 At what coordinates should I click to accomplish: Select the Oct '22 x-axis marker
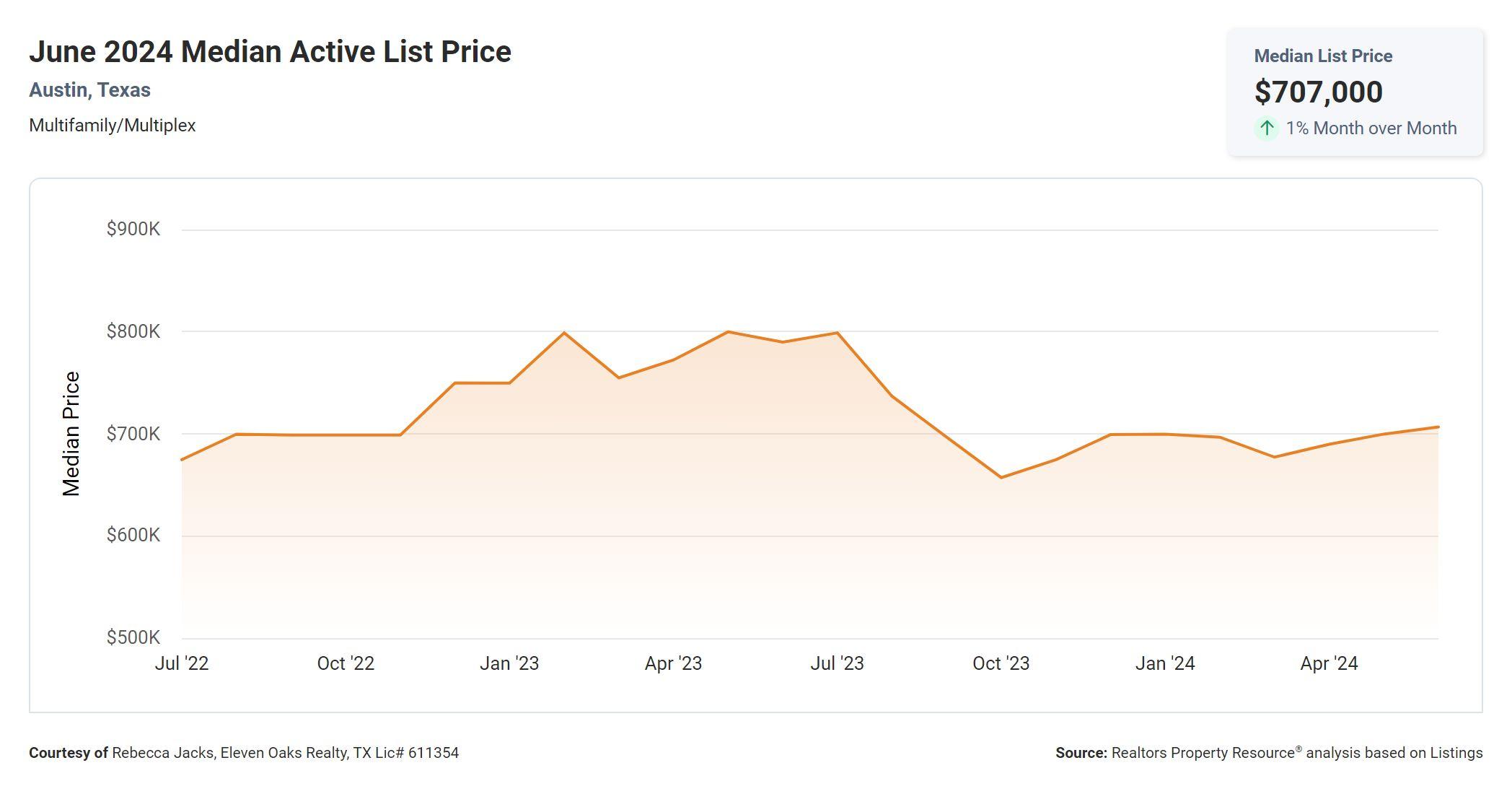(x=346, y=663)
